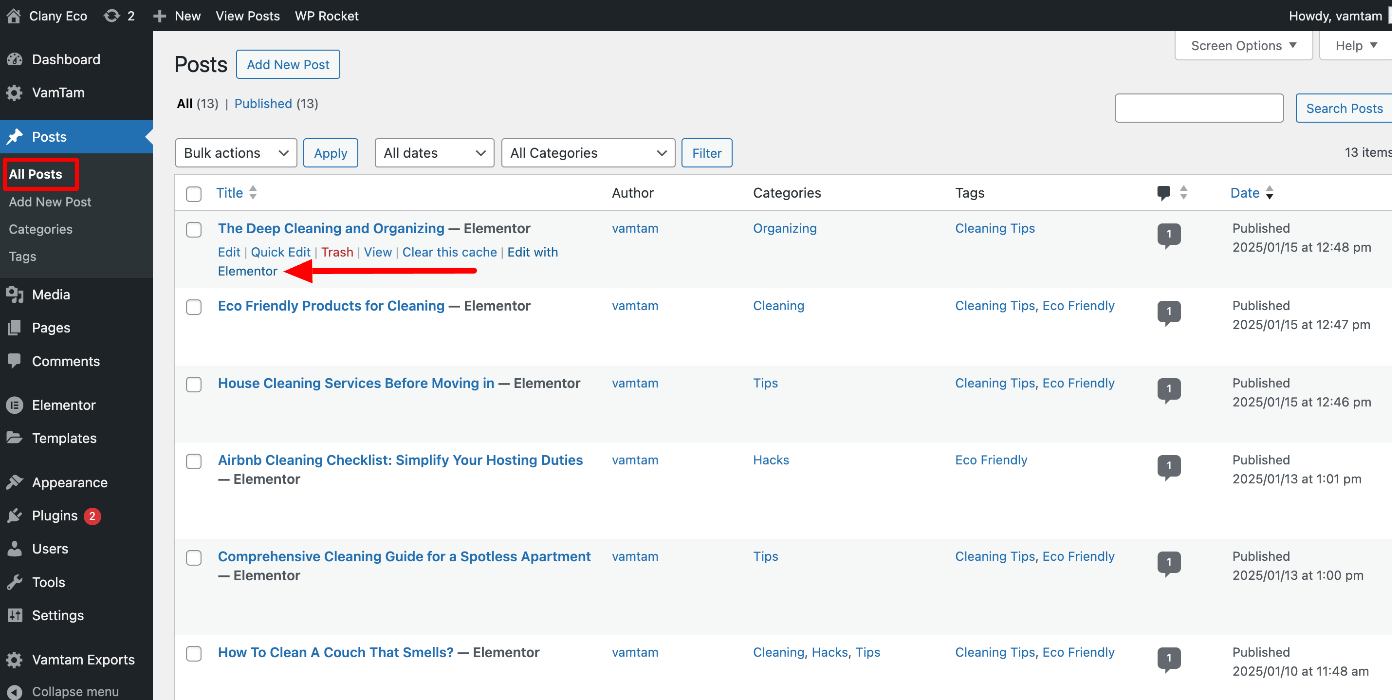Click the plugins update badge showing 2
Screen dimensions: 1392x700
tap(92, 516)
